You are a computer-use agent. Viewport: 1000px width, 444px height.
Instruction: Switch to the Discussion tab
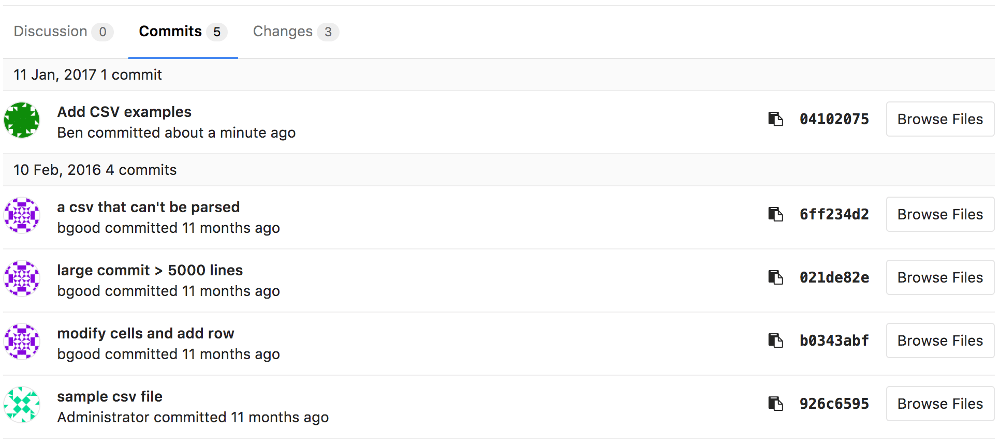[x=62, y=32]
